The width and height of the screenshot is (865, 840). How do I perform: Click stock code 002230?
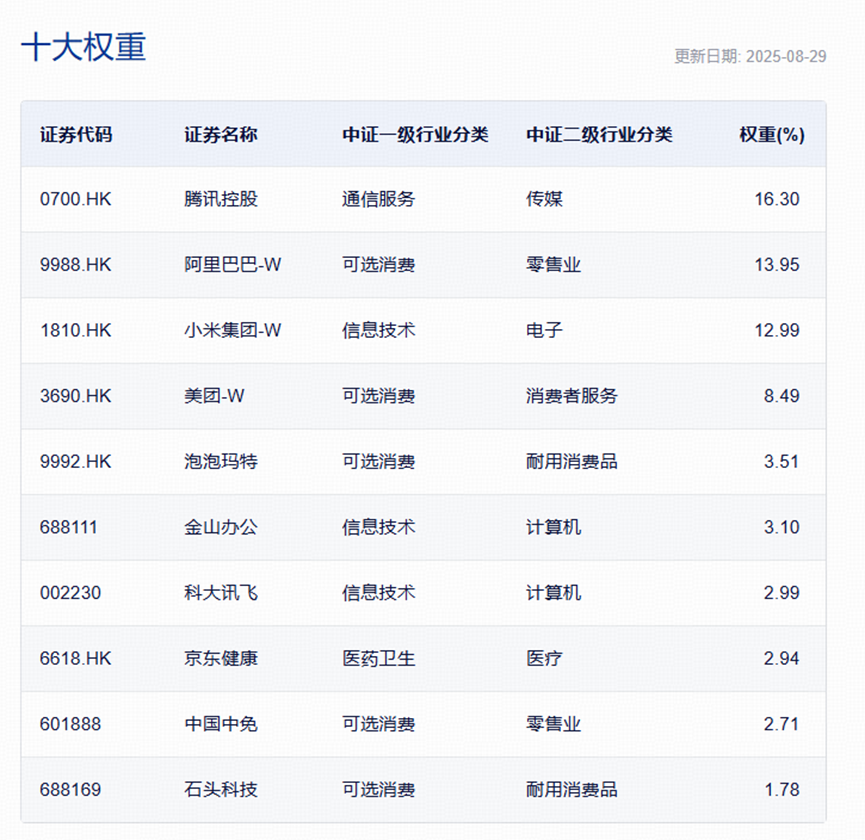(x=71, y=593)
